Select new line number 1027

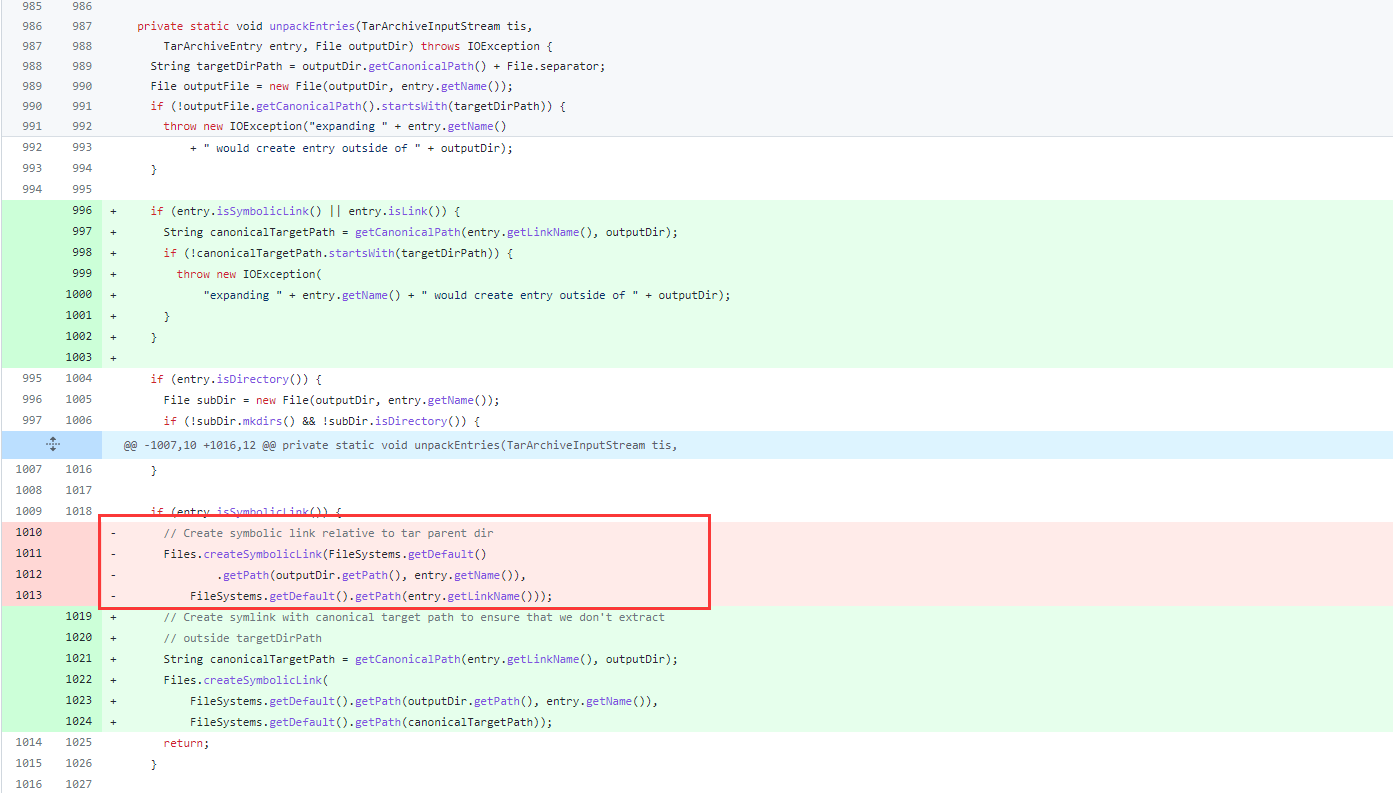(x=79, y=784)
